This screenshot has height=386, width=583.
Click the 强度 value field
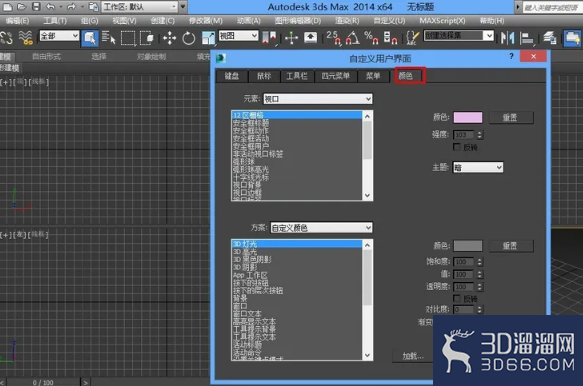tap(464, 135)
